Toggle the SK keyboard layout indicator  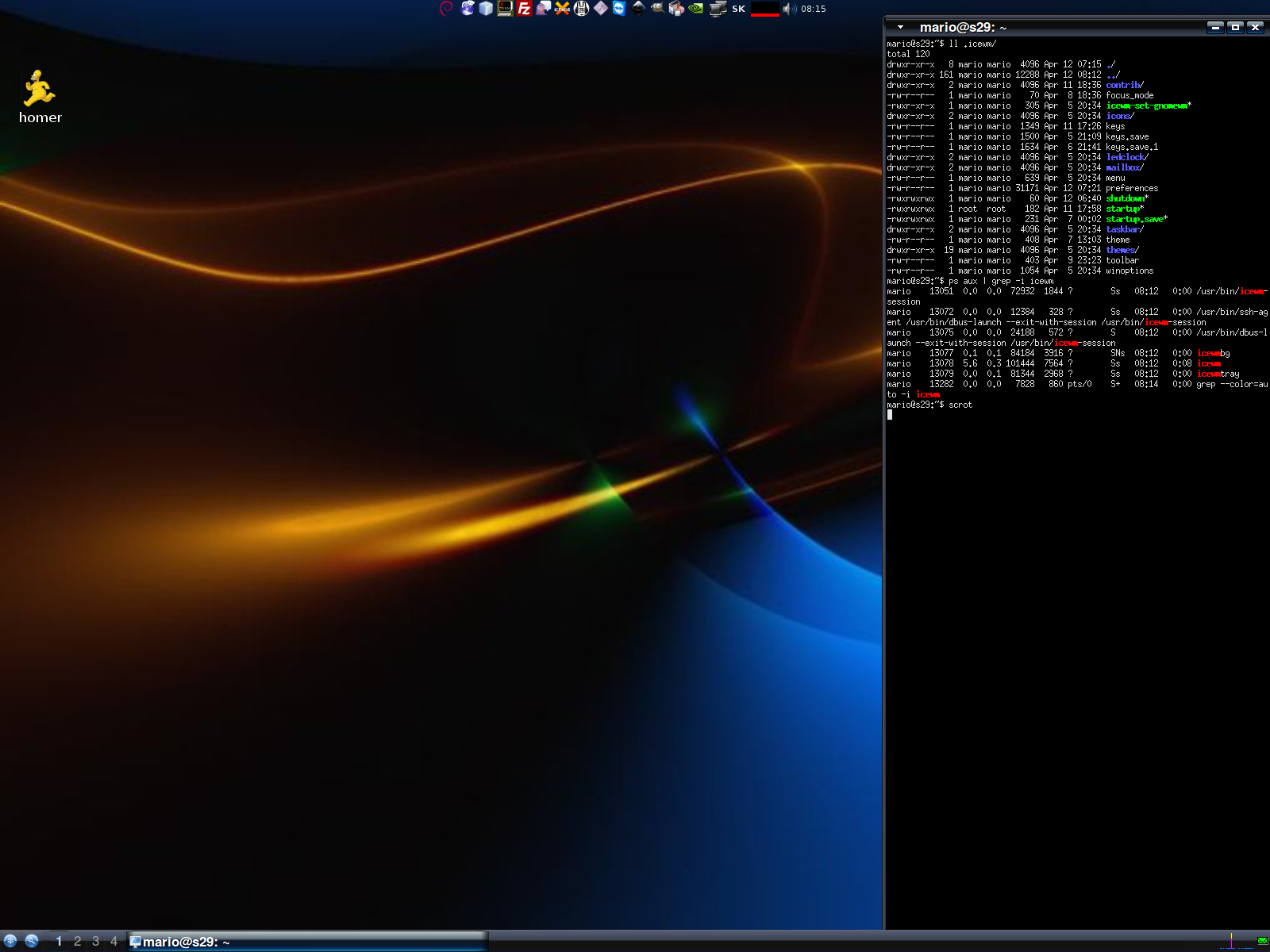[x=738, y=9]
